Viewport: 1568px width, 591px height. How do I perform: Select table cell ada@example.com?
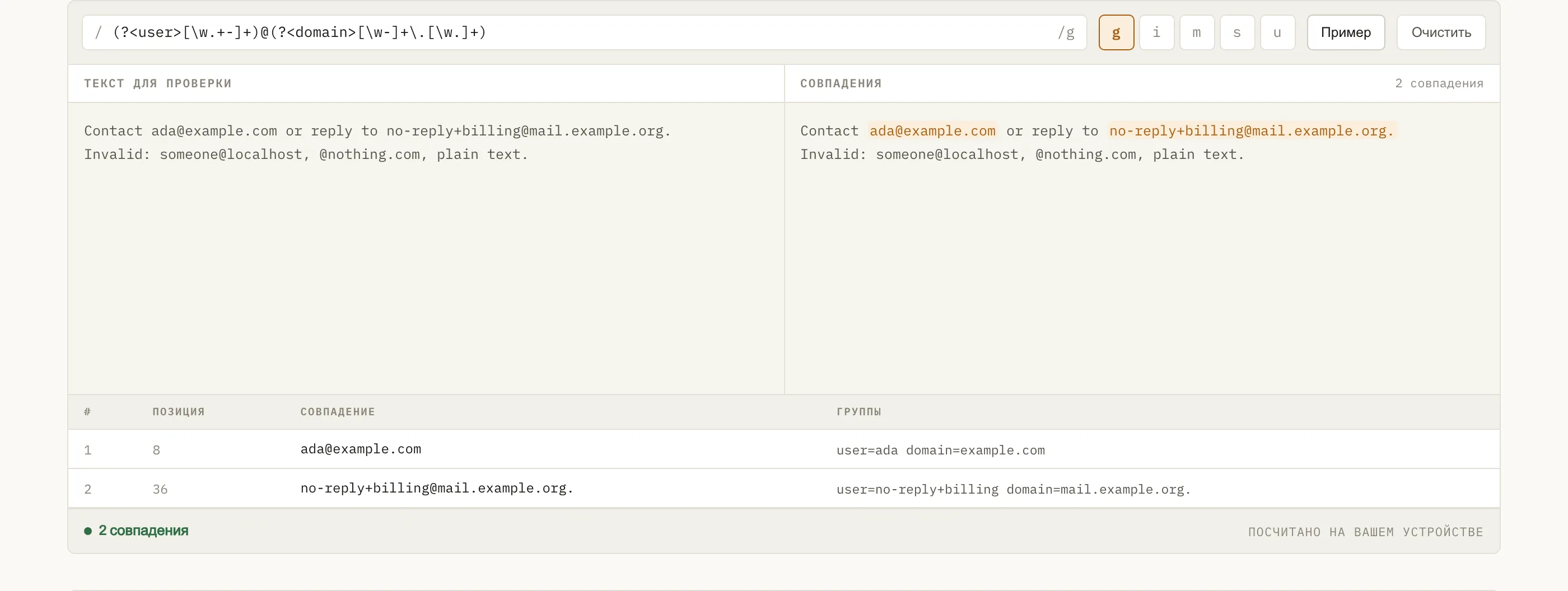click(360, 449)
